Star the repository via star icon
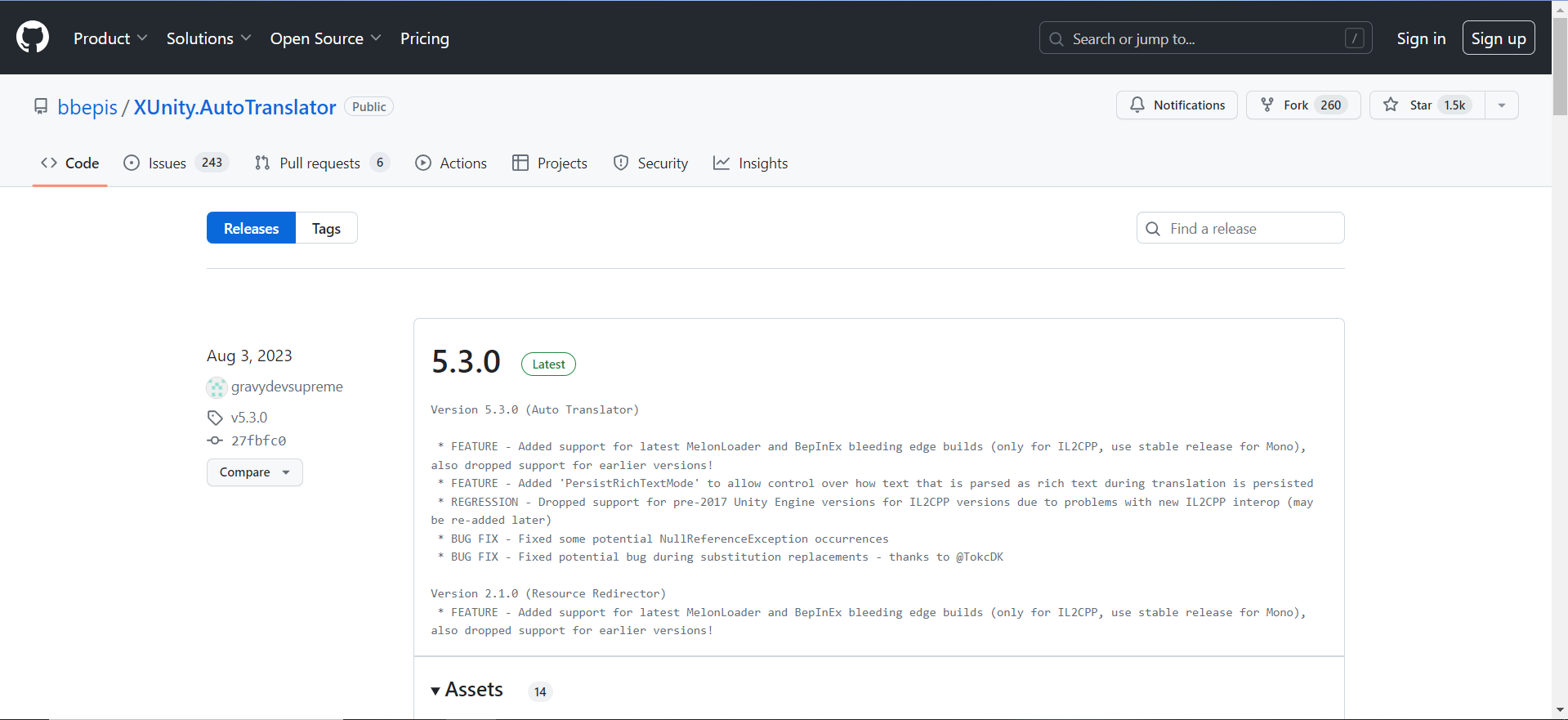This screenshot has width=1568, height=720. click(x=1391, y=105)
